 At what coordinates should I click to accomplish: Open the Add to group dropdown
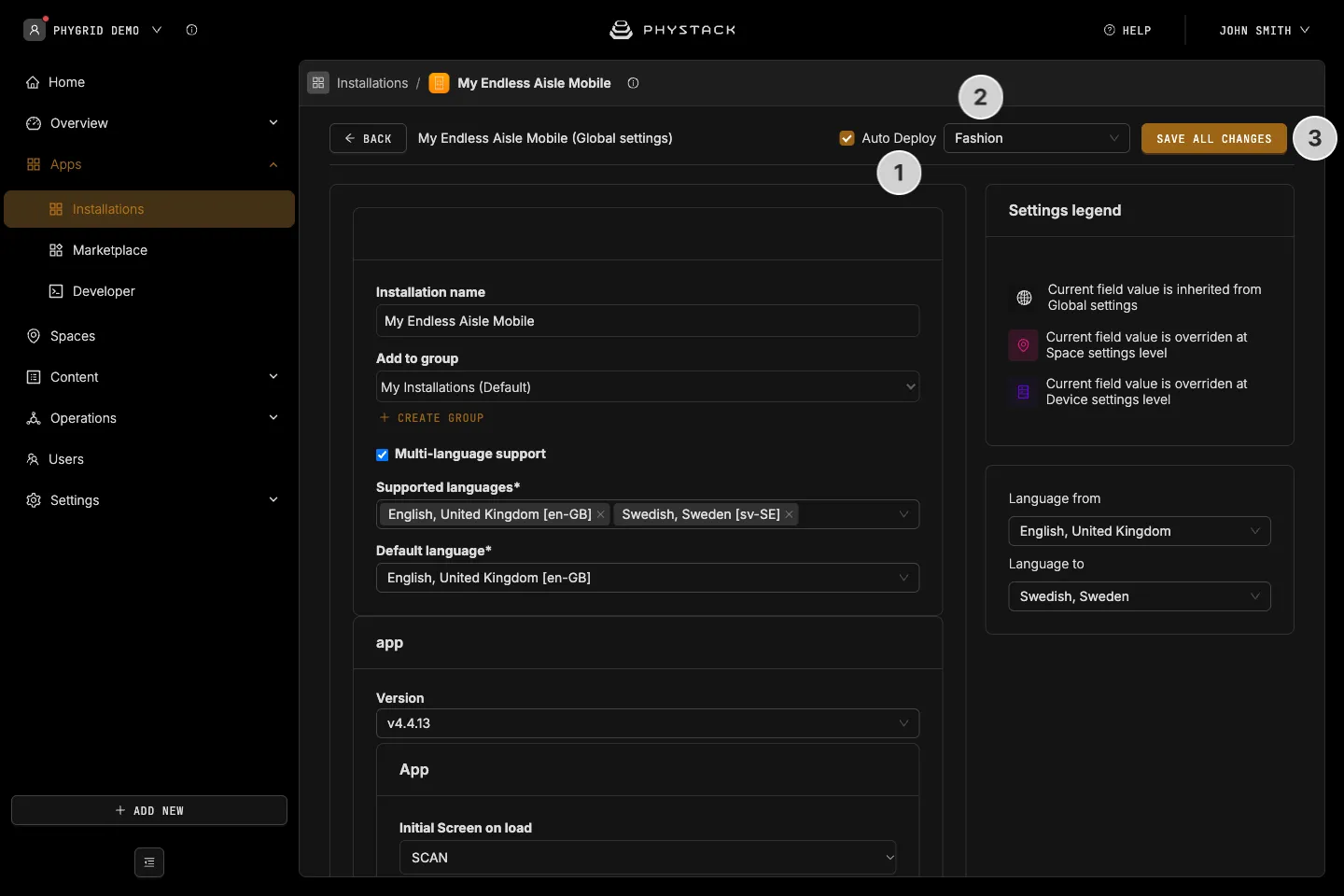click(x=648, y=387)
